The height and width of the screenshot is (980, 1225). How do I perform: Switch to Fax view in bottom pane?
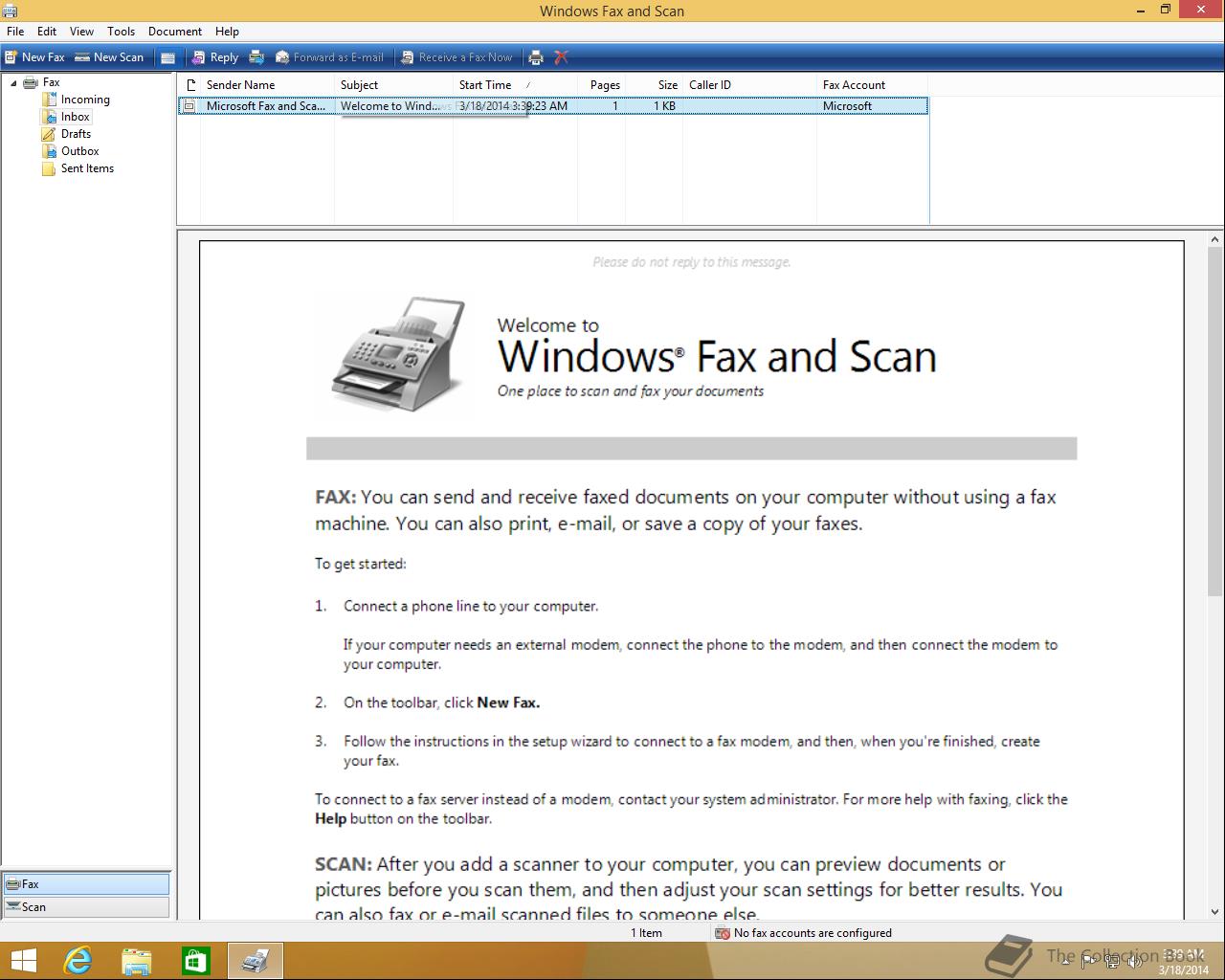(86, 884)
